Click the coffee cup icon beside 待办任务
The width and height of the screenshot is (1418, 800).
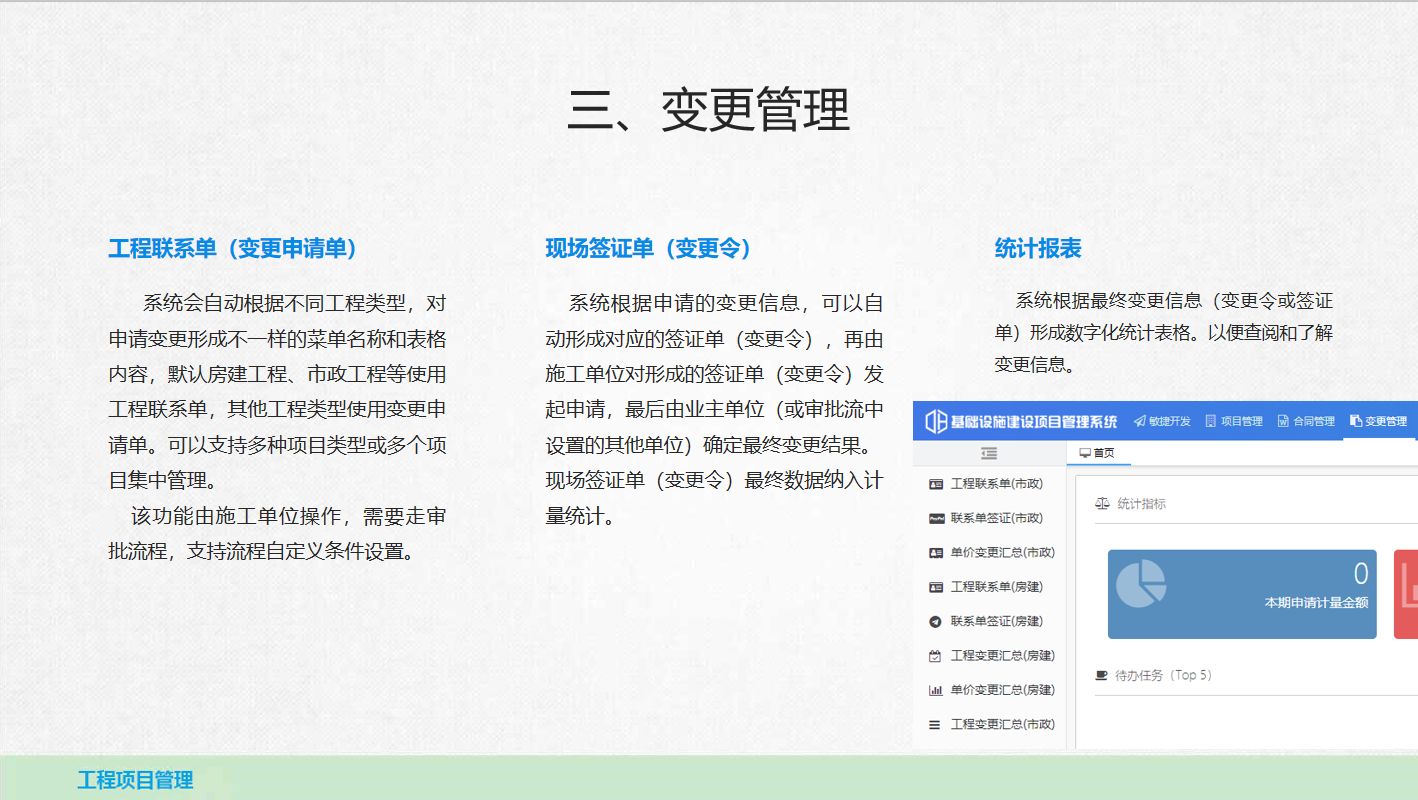coord(1102,675)
